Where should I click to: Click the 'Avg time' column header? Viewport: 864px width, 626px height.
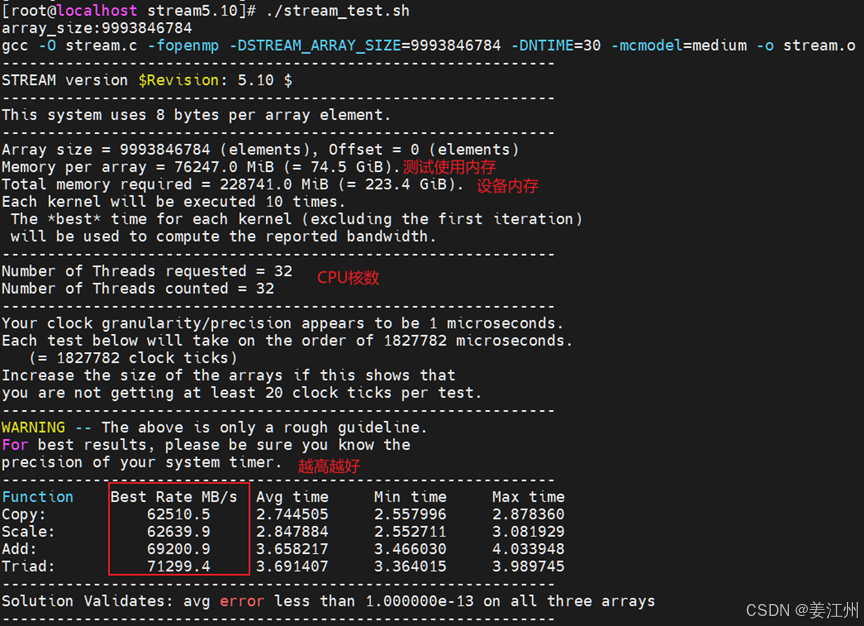(x=292, y=497)
